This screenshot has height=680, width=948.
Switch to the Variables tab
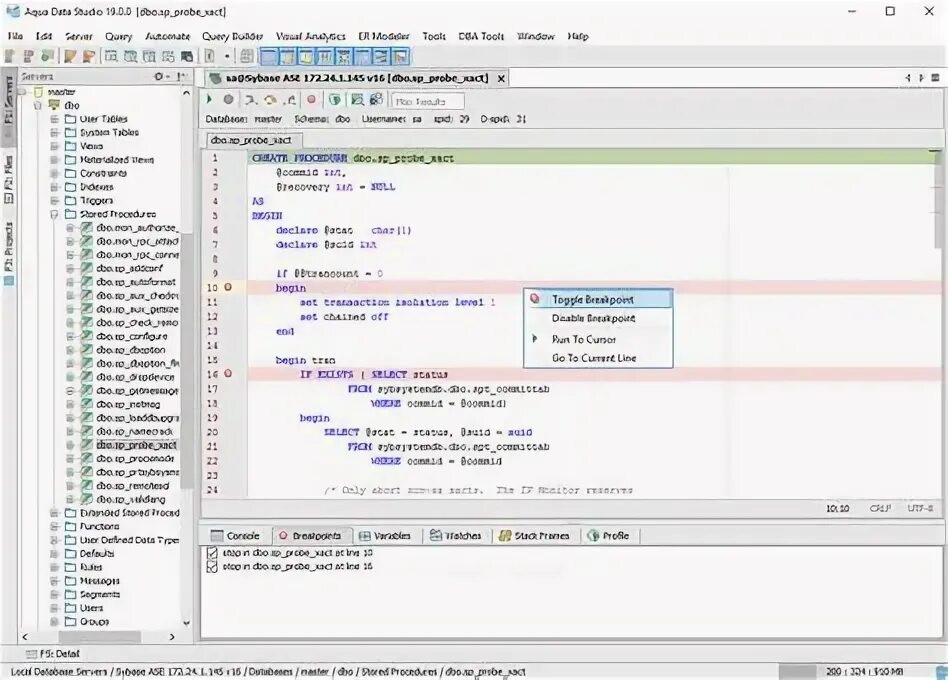tap(385, 536)
